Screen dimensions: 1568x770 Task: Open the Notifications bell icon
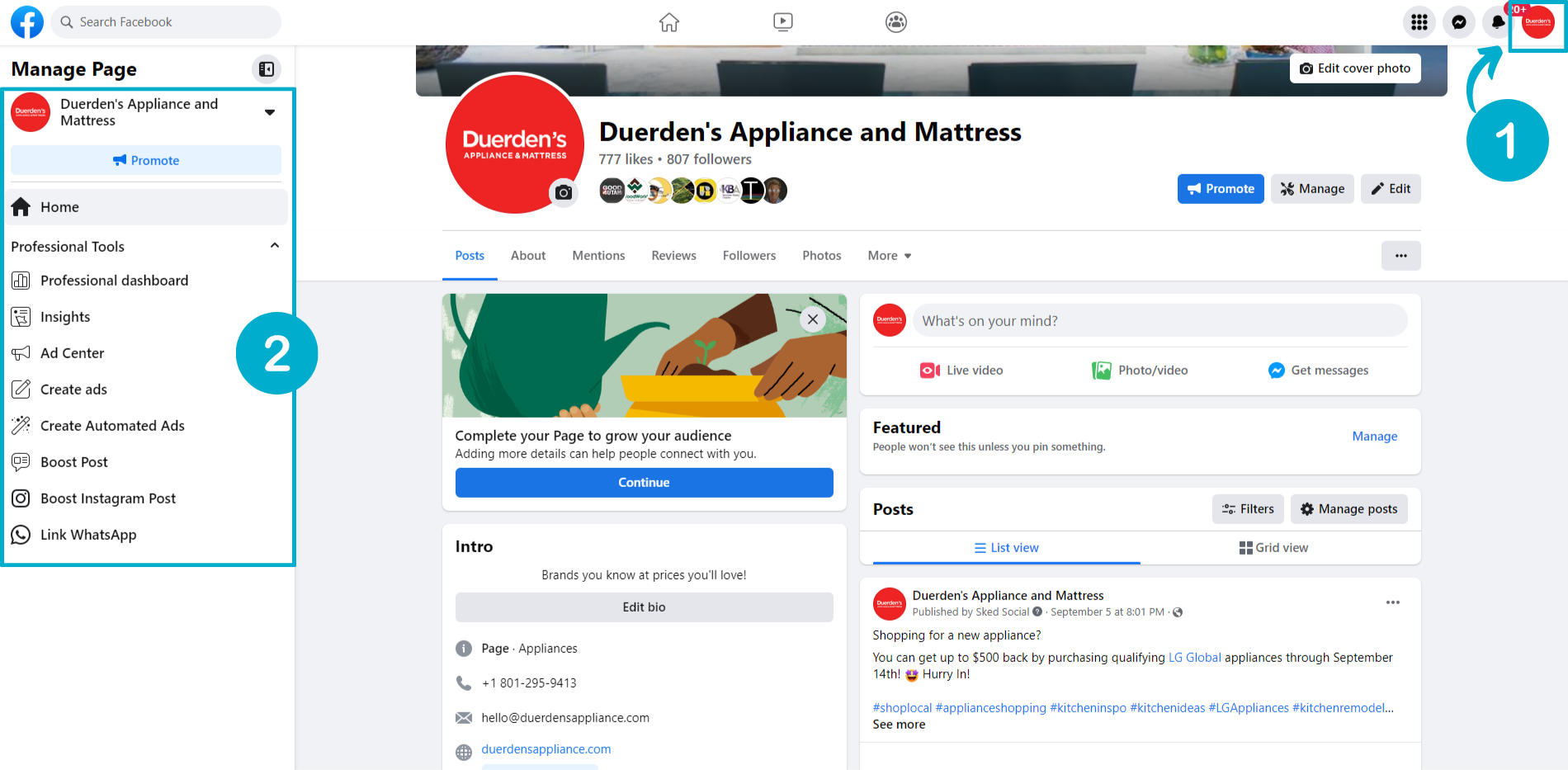1497,22
